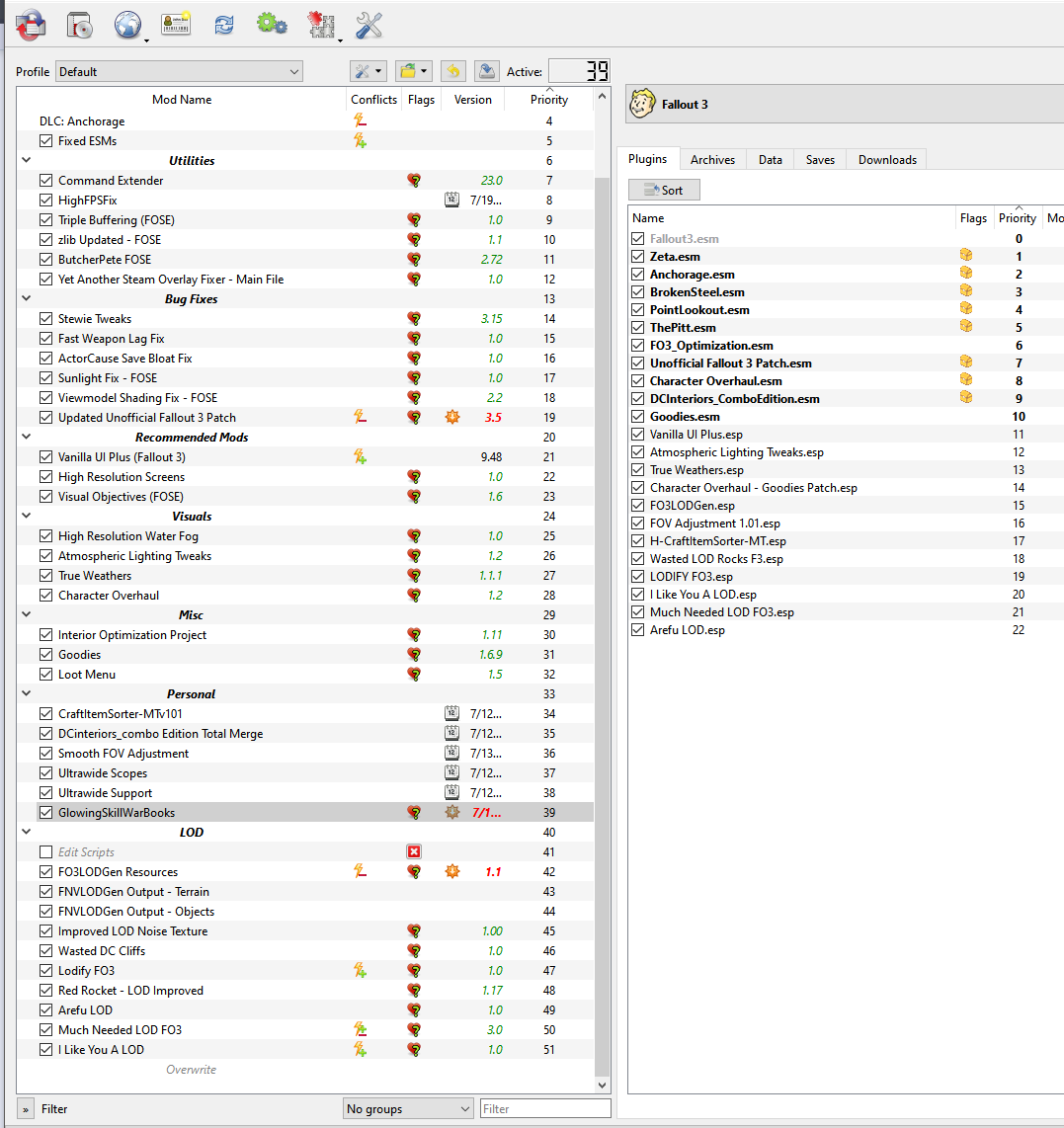Click the Fallout 3 Vault Boy icon
Viewport: 1064px width, 1128px height.
click(x=642, y=105)
